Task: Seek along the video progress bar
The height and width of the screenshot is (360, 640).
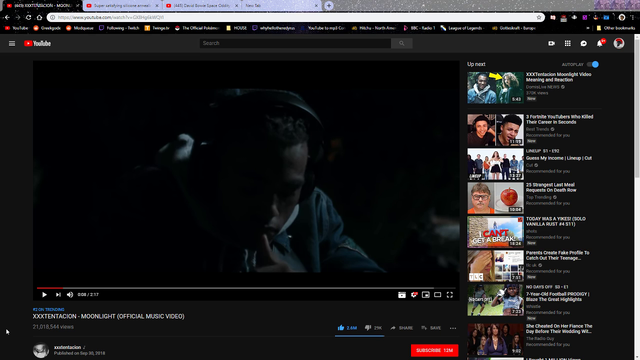Action: (x=246, y=288)
